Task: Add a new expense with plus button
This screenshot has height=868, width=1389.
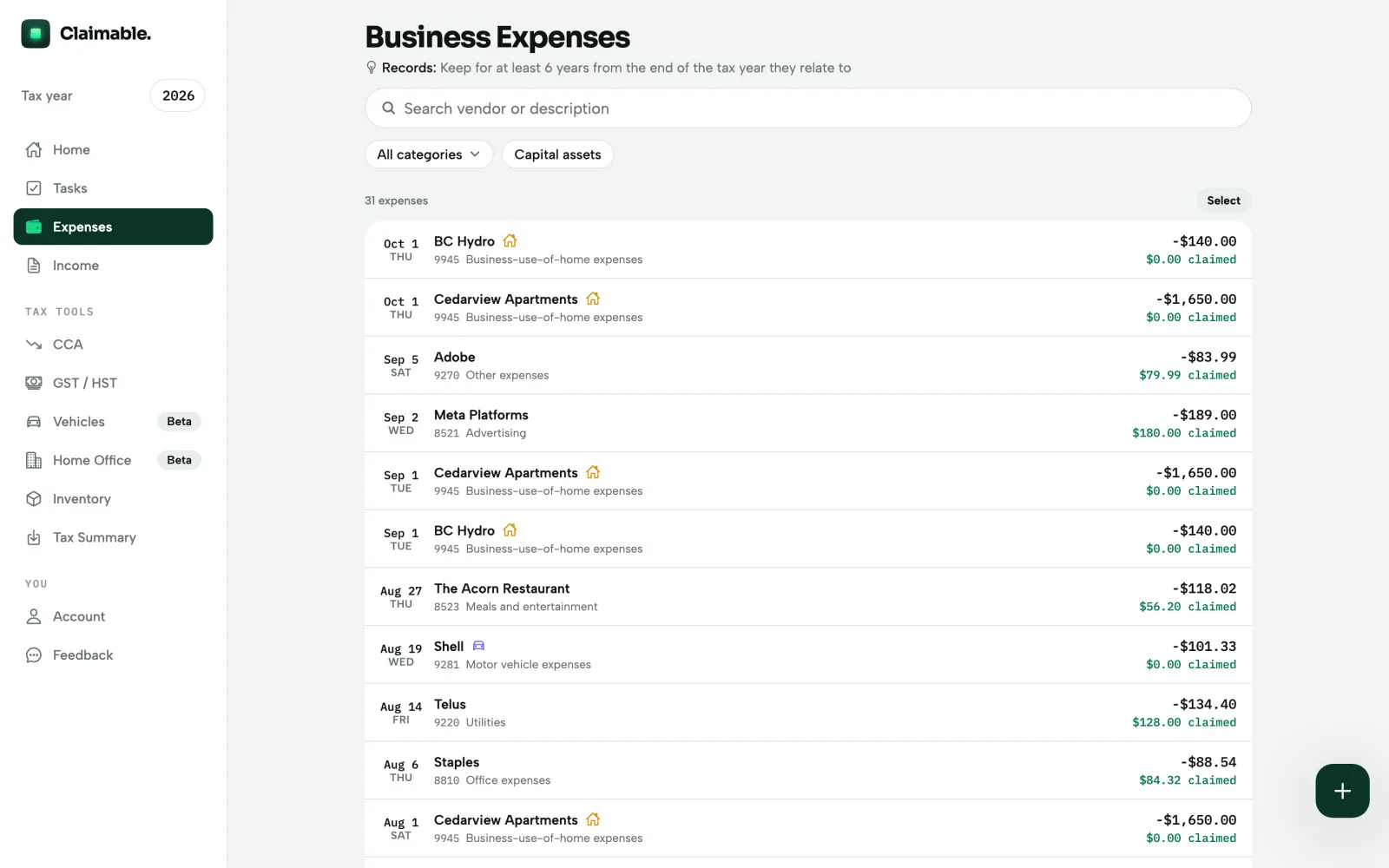Action: pyautogui.click(x=1342, y=791)
